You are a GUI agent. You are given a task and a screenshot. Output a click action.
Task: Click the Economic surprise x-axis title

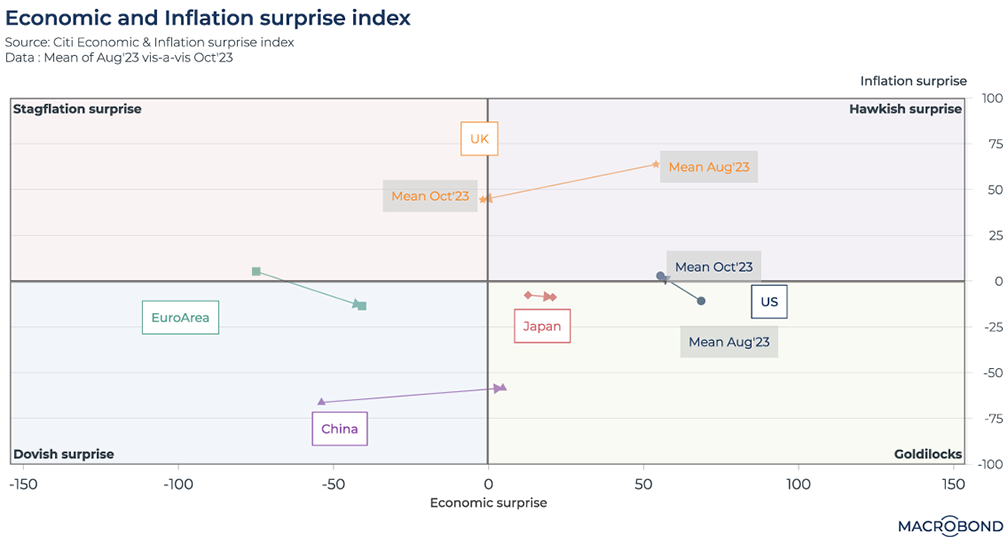(x=488, y=503)
